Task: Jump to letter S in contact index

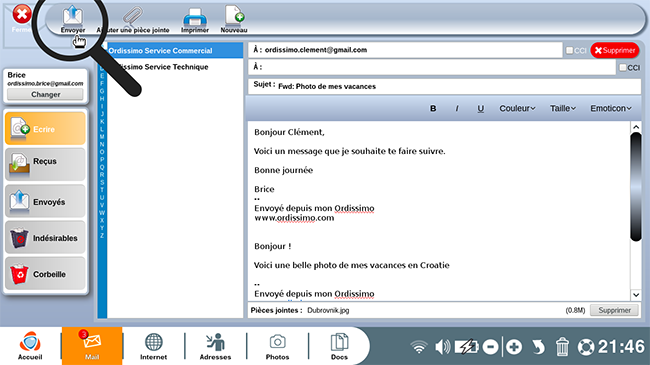Action: pyautogui.click(x=102, y=182)
